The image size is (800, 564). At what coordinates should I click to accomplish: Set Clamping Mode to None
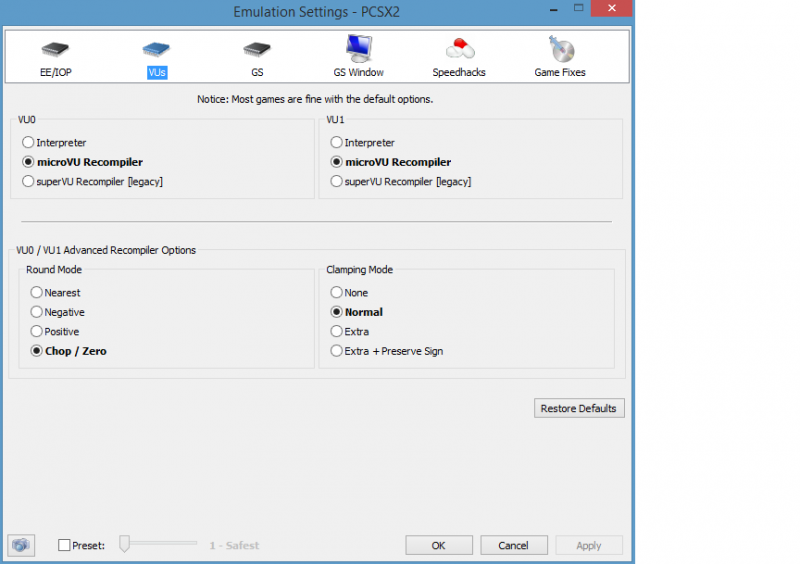(x=337, y=293)
